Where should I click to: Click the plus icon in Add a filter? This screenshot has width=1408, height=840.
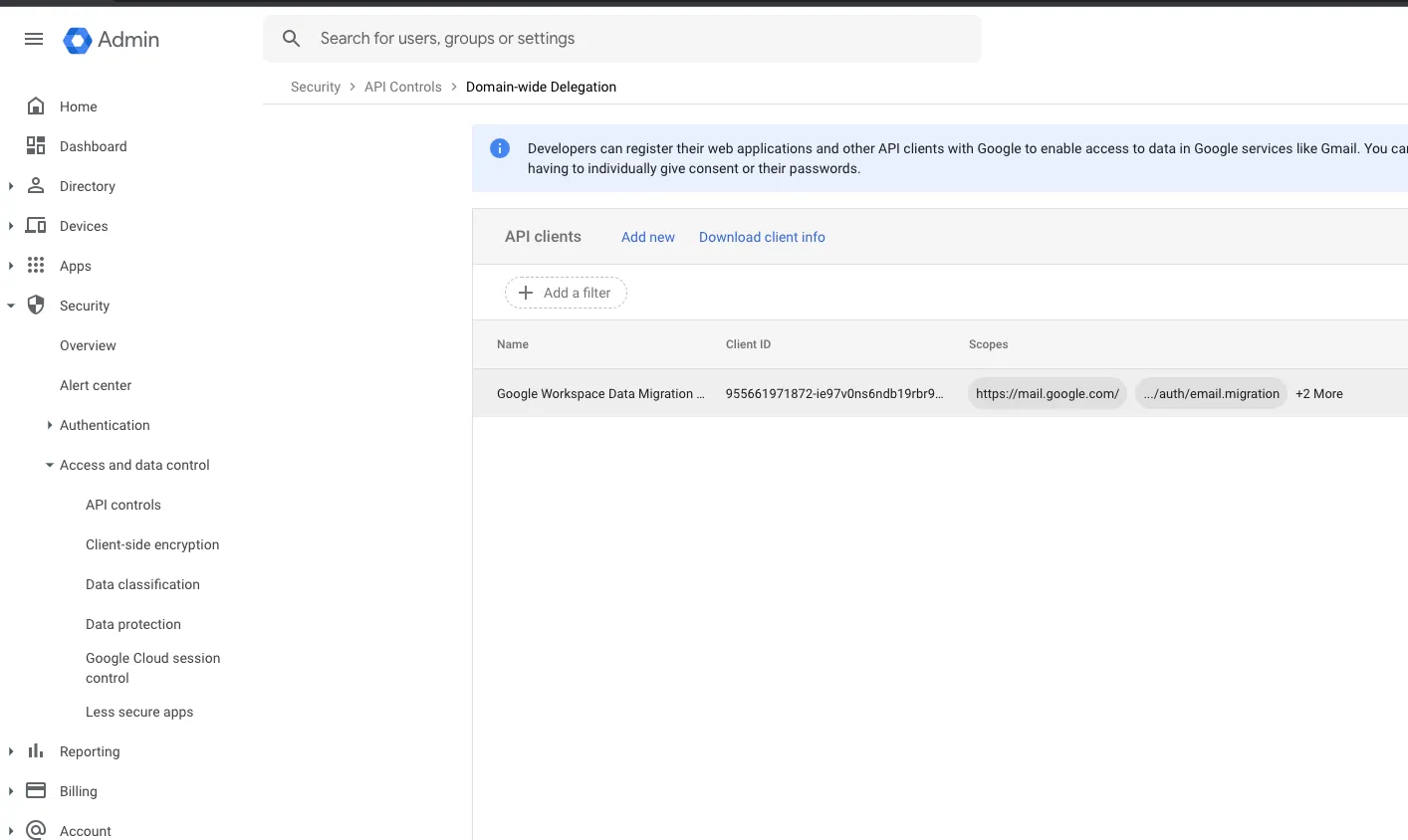(526, 293)
